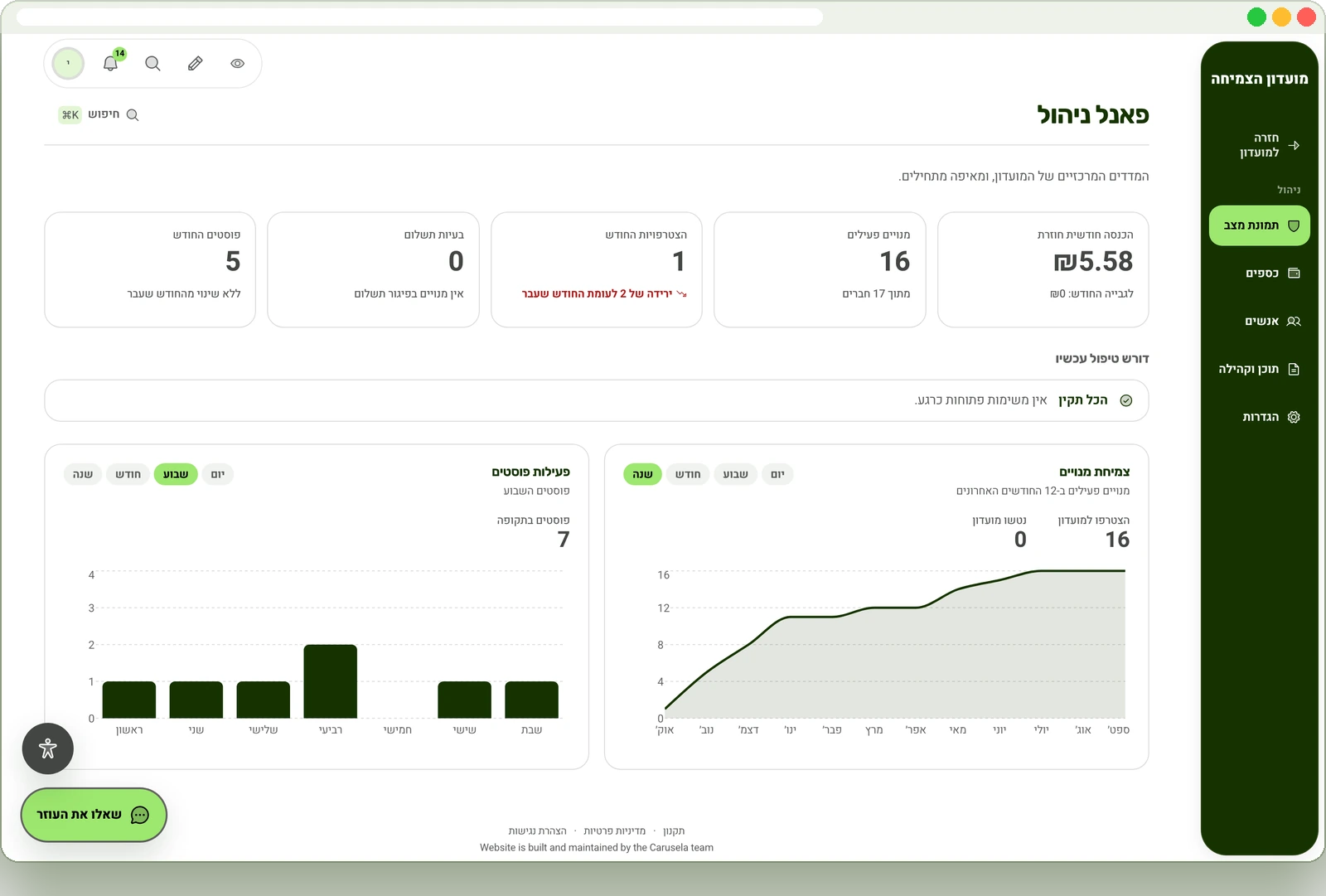Click the arrow icon beside חזרה למועדון
This screenshot has width=1326, height=896.
tap(1294, 145)
